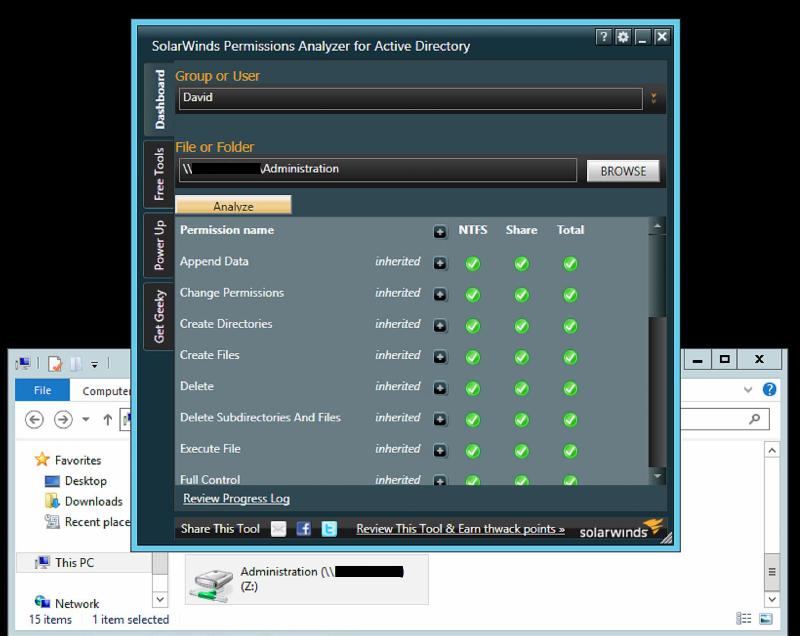Open Explorer recent locations dropdown arrow

[86, 420]
